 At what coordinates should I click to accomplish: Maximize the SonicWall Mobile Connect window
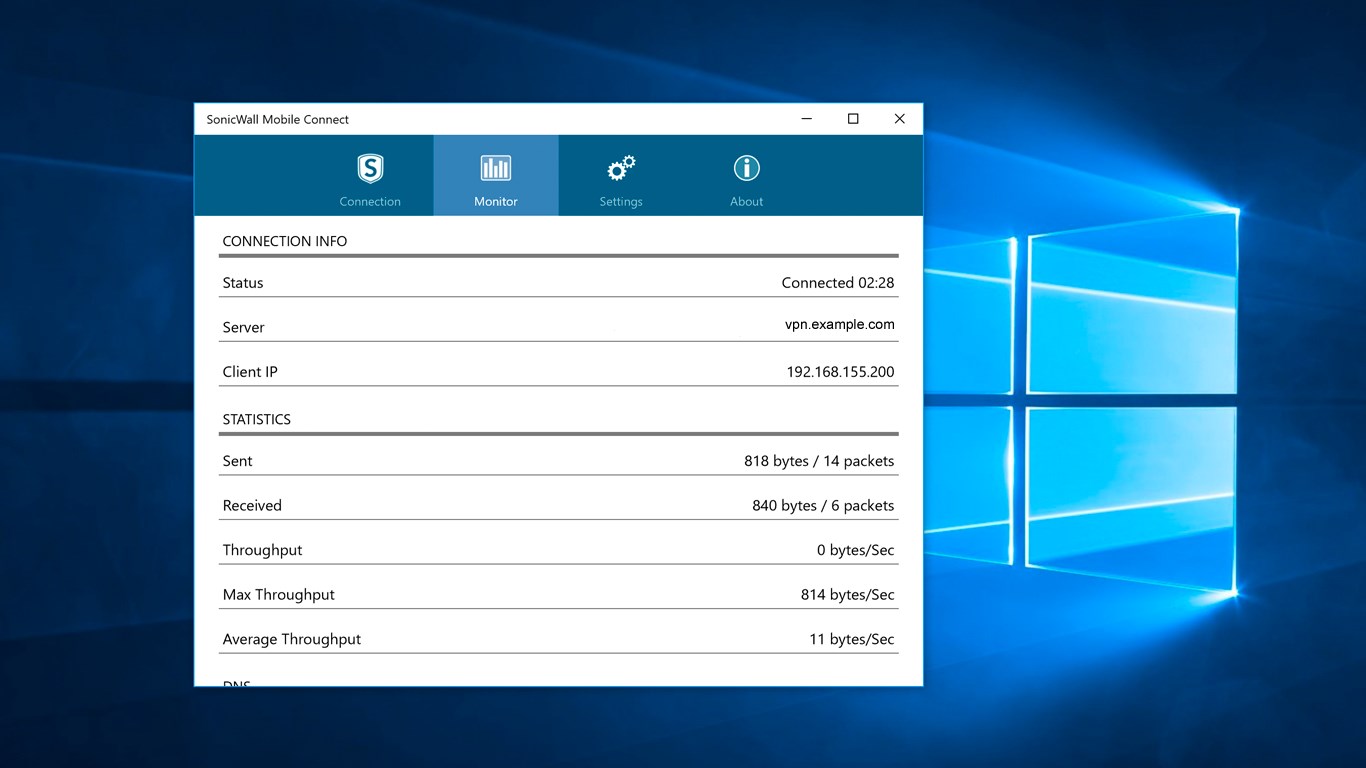click(853, 119)
